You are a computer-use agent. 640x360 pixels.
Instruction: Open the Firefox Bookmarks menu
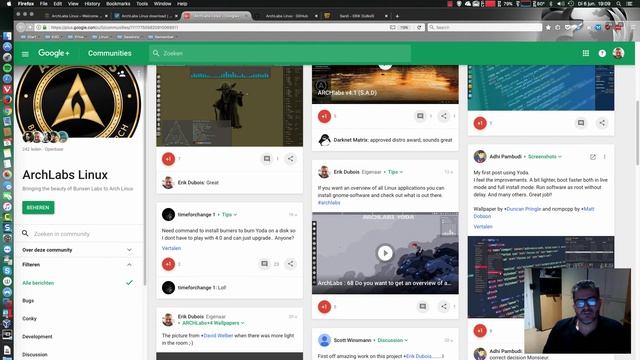(118, 4)
